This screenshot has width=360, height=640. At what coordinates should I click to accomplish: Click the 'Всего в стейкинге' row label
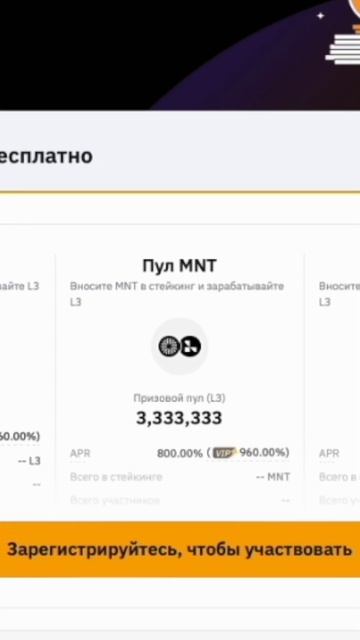[x=116, y=477]
